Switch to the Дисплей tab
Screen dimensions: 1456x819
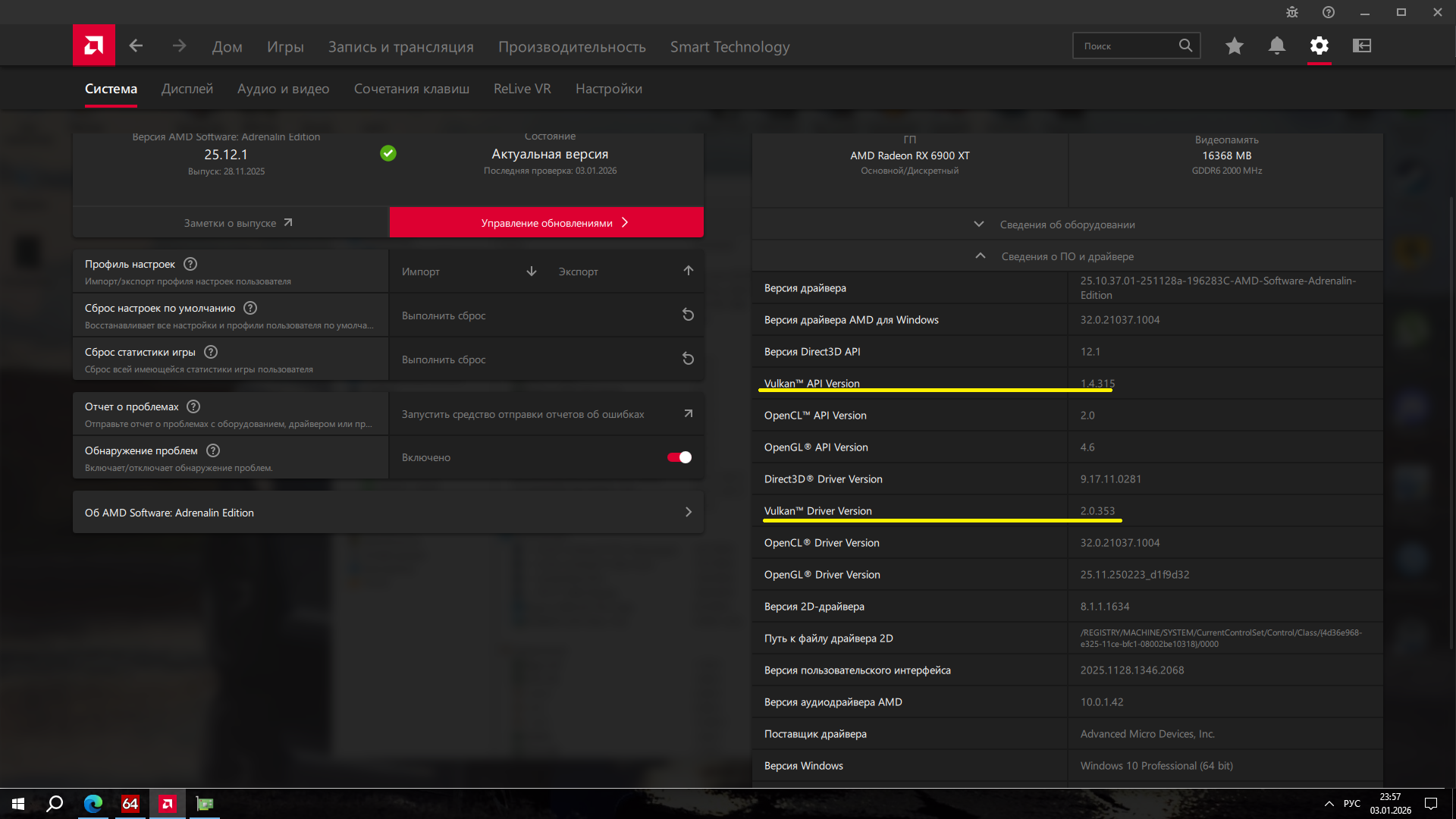pos(187,89)
